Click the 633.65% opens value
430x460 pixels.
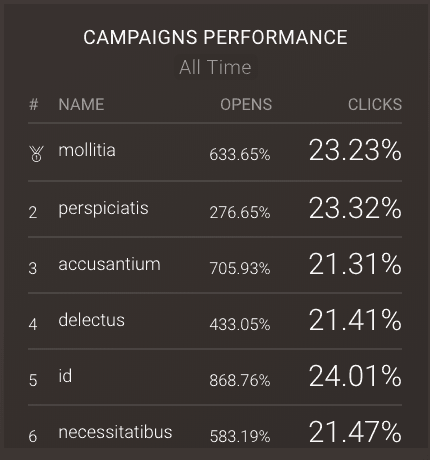click(240, 154)
